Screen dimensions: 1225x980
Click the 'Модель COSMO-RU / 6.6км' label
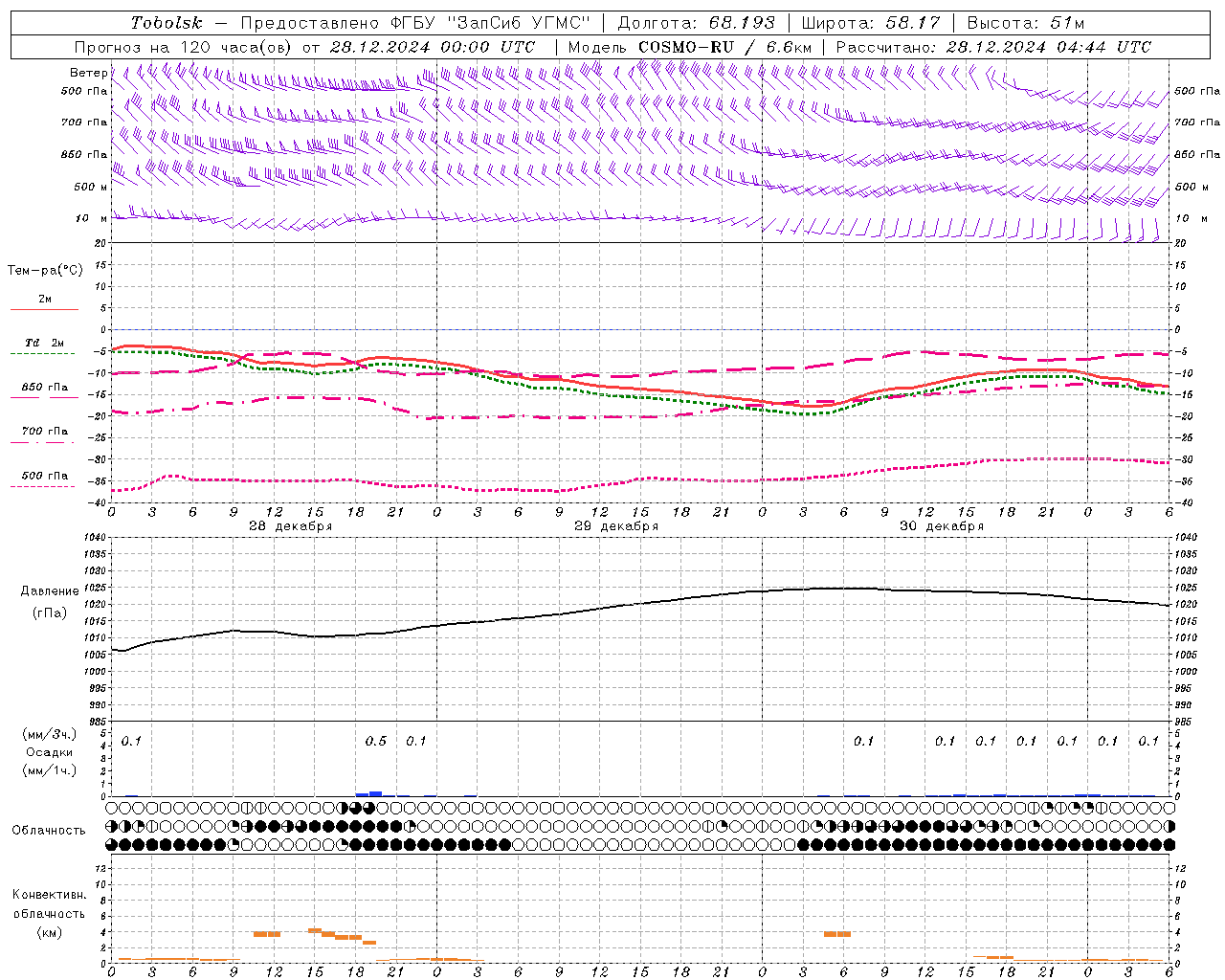690,47
